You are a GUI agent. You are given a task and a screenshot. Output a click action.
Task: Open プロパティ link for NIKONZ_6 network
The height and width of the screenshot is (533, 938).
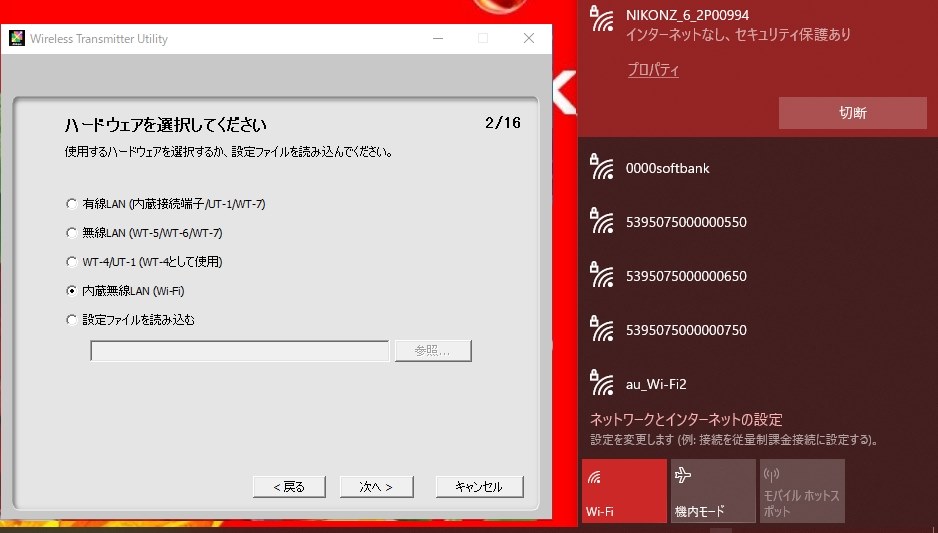pyautogui.click(x=653, y=69)
